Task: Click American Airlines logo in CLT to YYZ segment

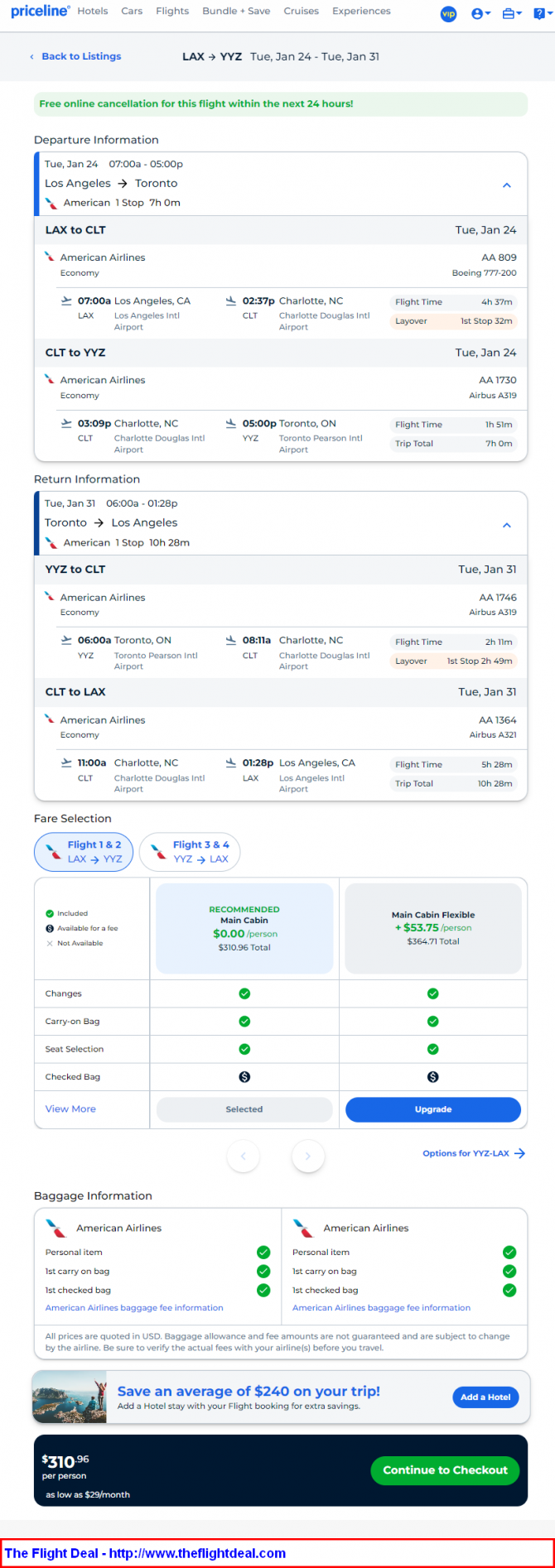Action: (50, 379)
